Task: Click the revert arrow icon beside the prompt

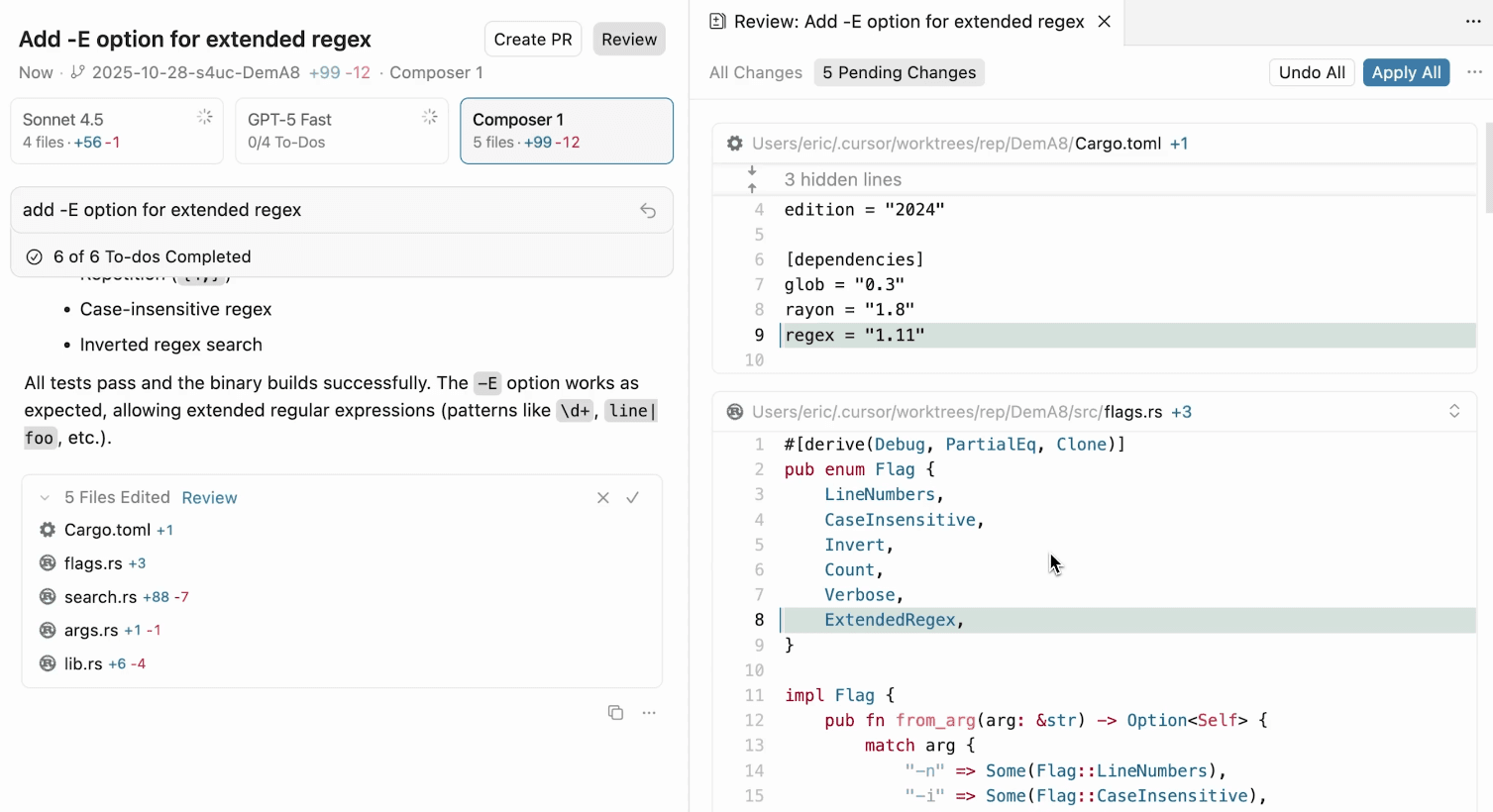Action: point(648,210)
